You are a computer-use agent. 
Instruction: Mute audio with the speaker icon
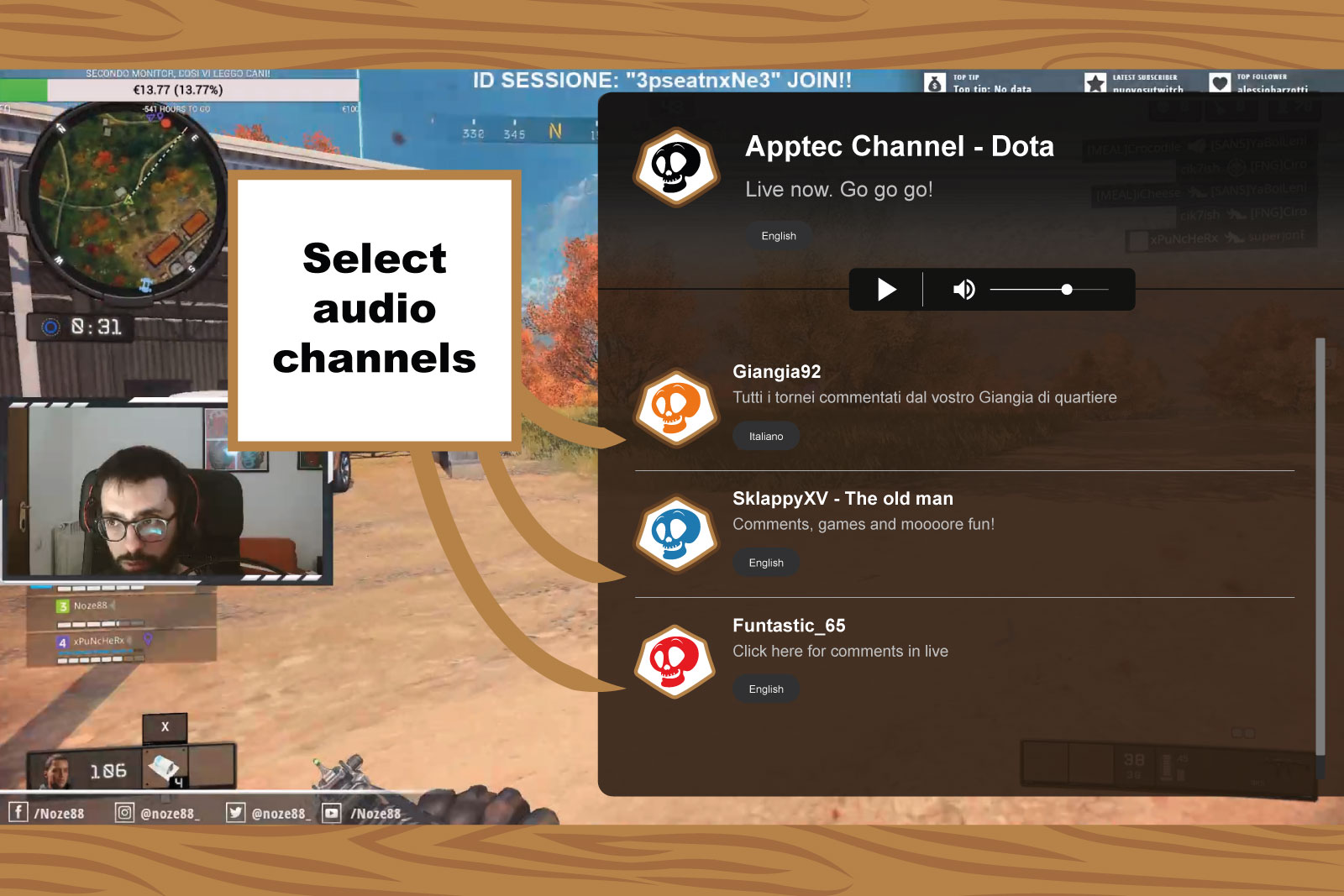coord(963,290)
